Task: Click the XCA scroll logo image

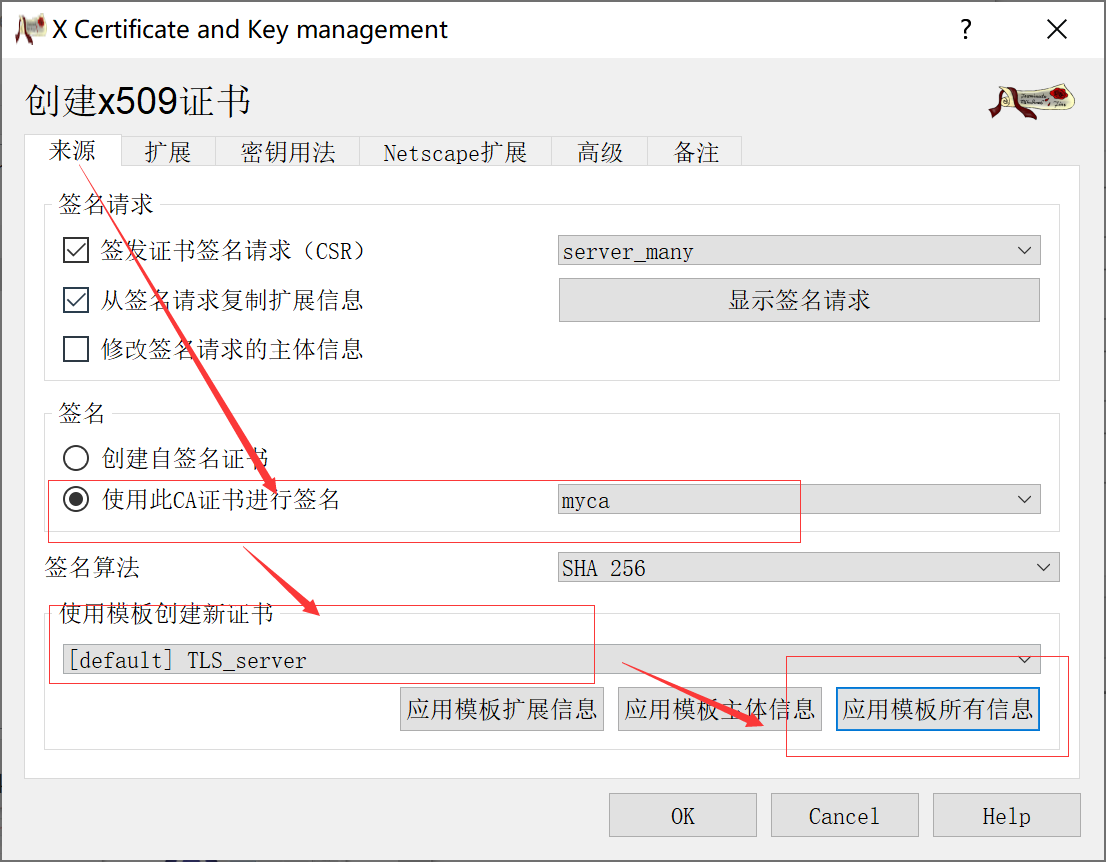Action: tap(1031, 102)
